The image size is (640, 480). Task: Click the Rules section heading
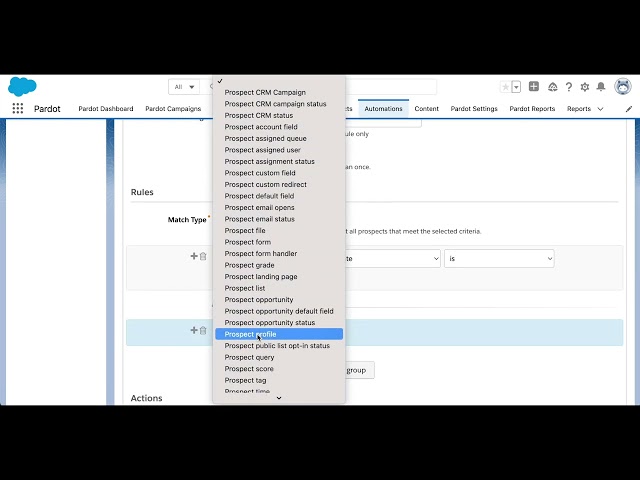pyautogui.click(x=142, y=192)
